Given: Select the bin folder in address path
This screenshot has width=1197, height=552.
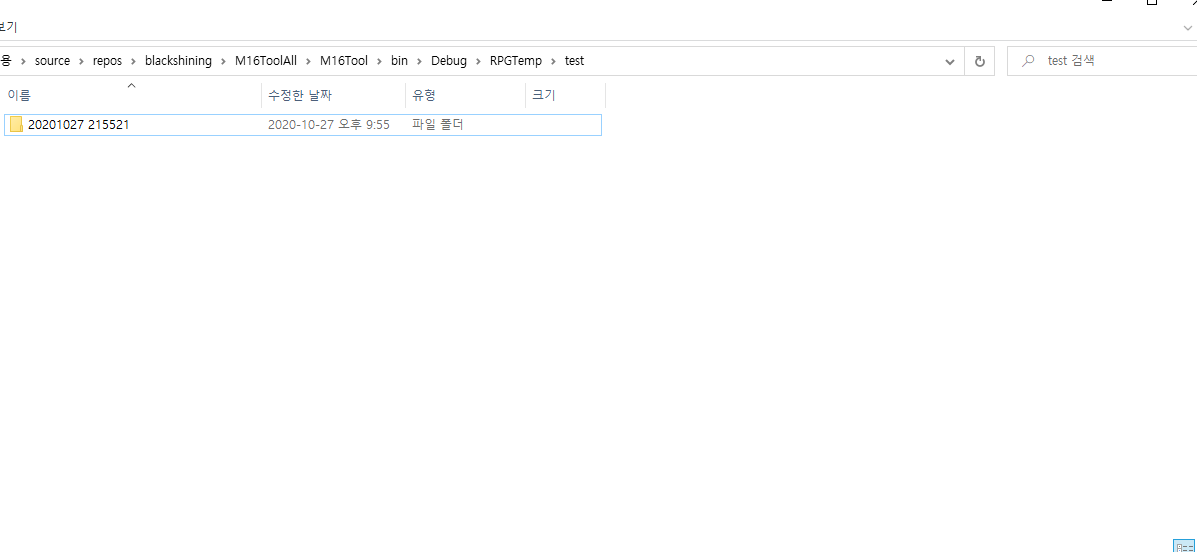Looking at the screenshot, I should click(x=399, y=61).
